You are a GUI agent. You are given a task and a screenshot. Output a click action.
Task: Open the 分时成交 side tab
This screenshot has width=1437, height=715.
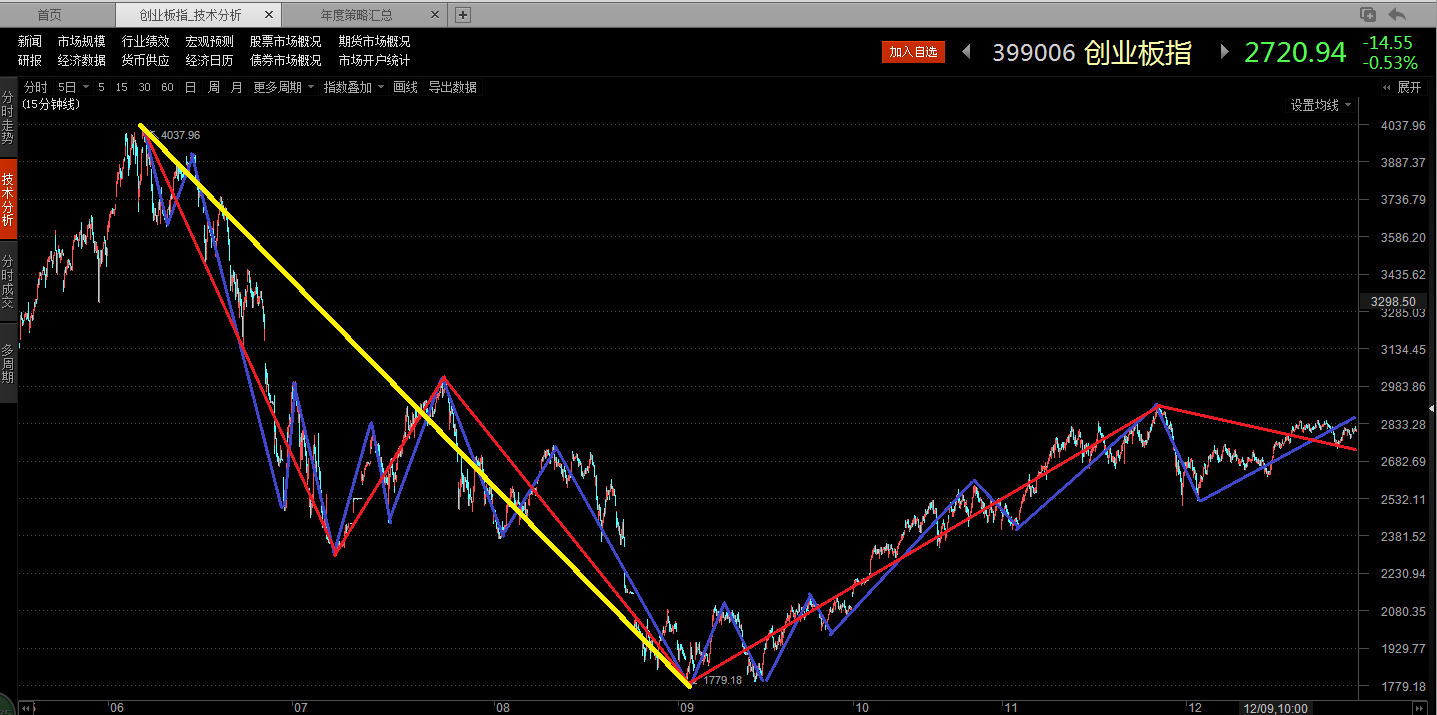(8, 280)
